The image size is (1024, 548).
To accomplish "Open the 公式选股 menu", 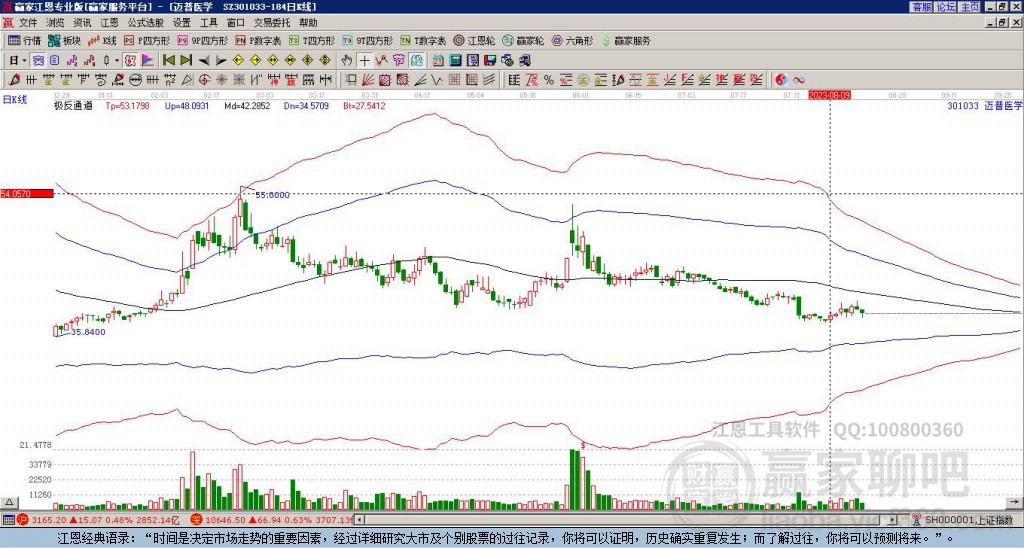I will coord(146,23).
